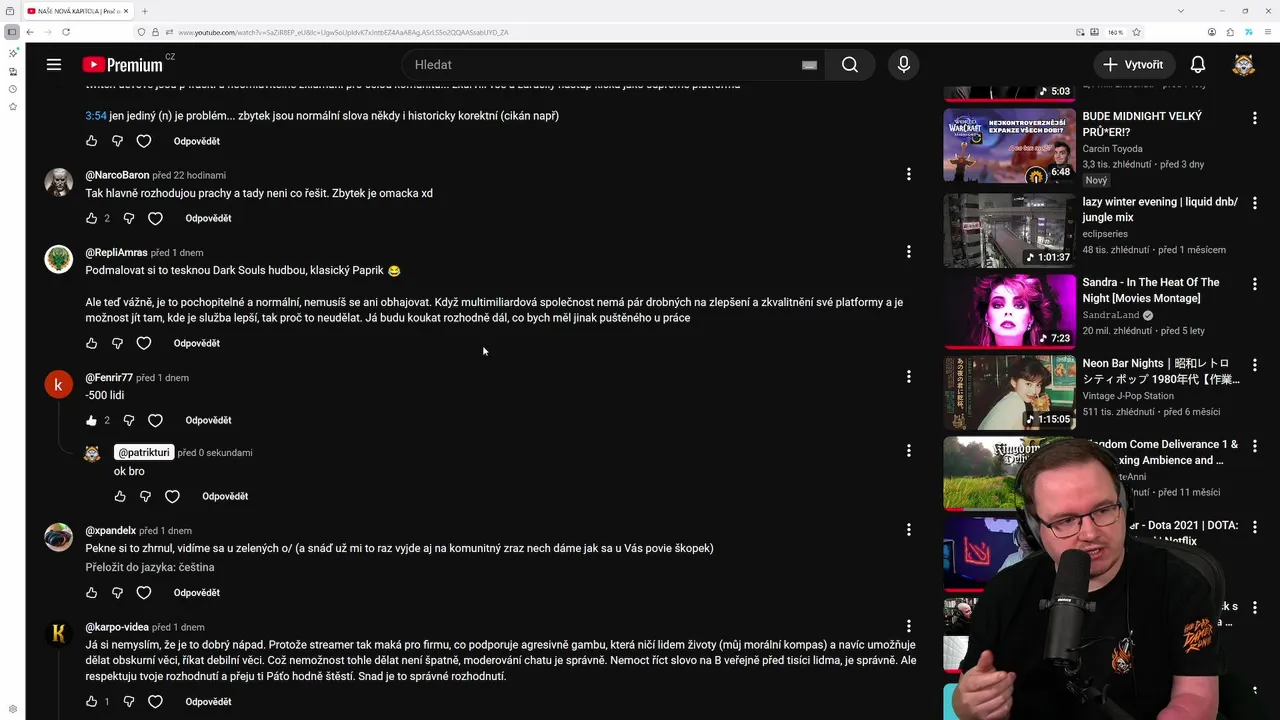Open a new browser tab

click(x=145, y=11)
